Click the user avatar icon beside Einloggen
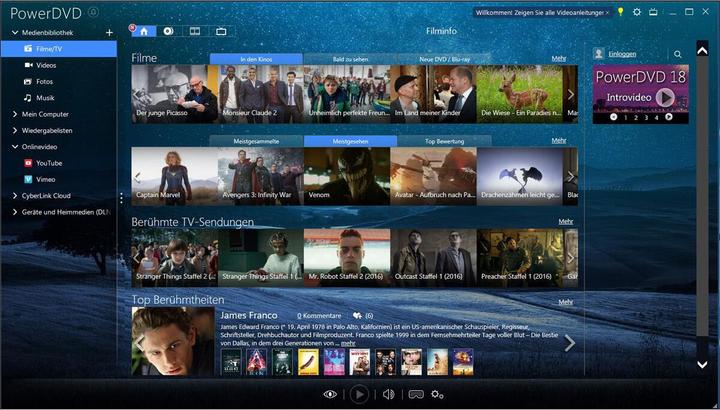The image size is (720, 410). [598, 54]
